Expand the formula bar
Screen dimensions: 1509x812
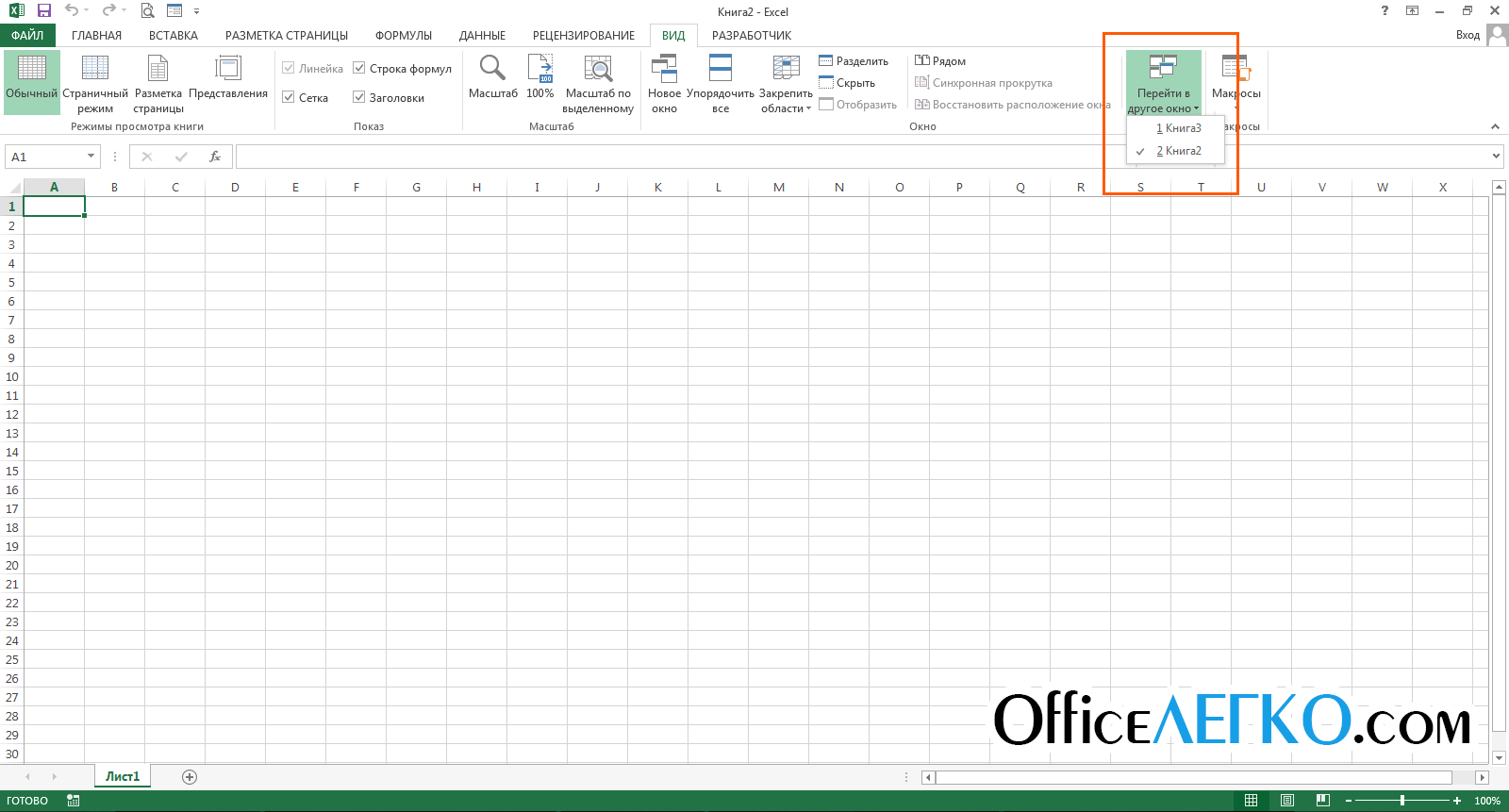coord(1496,157)
